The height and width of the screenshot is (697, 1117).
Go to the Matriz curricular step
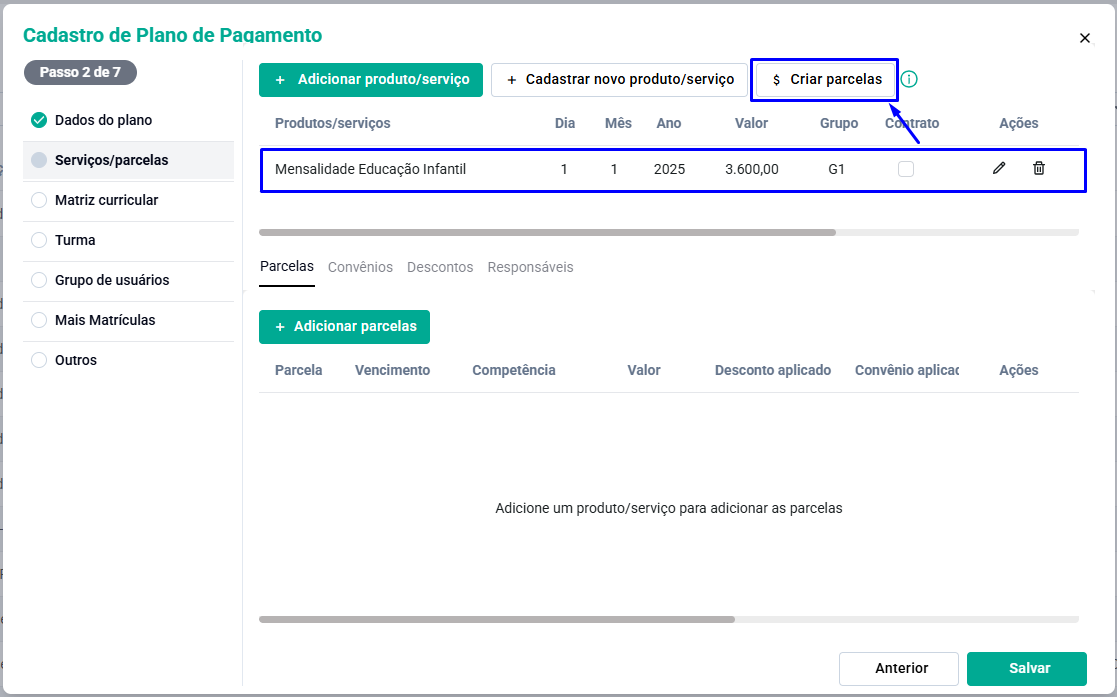pos(128,200)
